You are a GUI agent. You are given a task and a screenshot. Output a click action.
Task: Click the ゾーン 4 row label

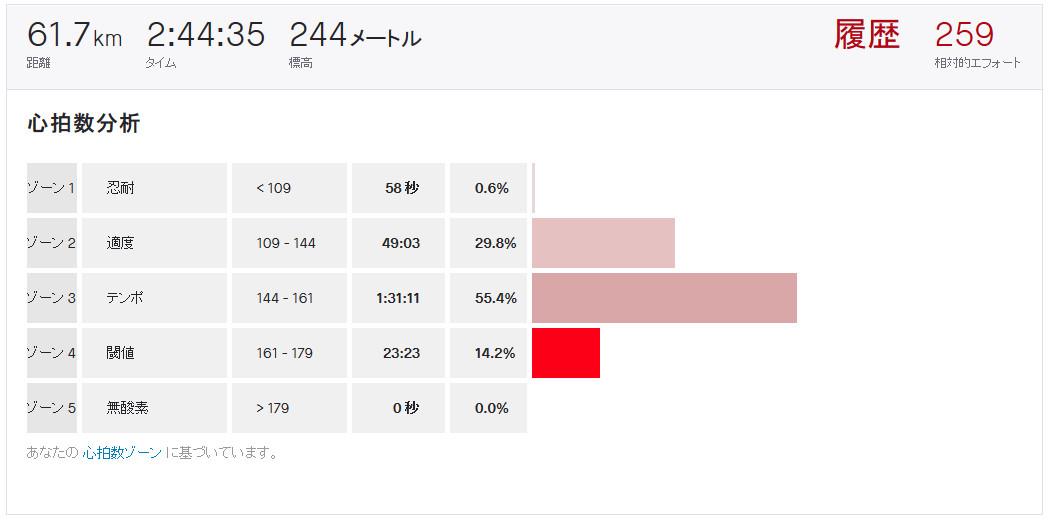tap(52, 353)
